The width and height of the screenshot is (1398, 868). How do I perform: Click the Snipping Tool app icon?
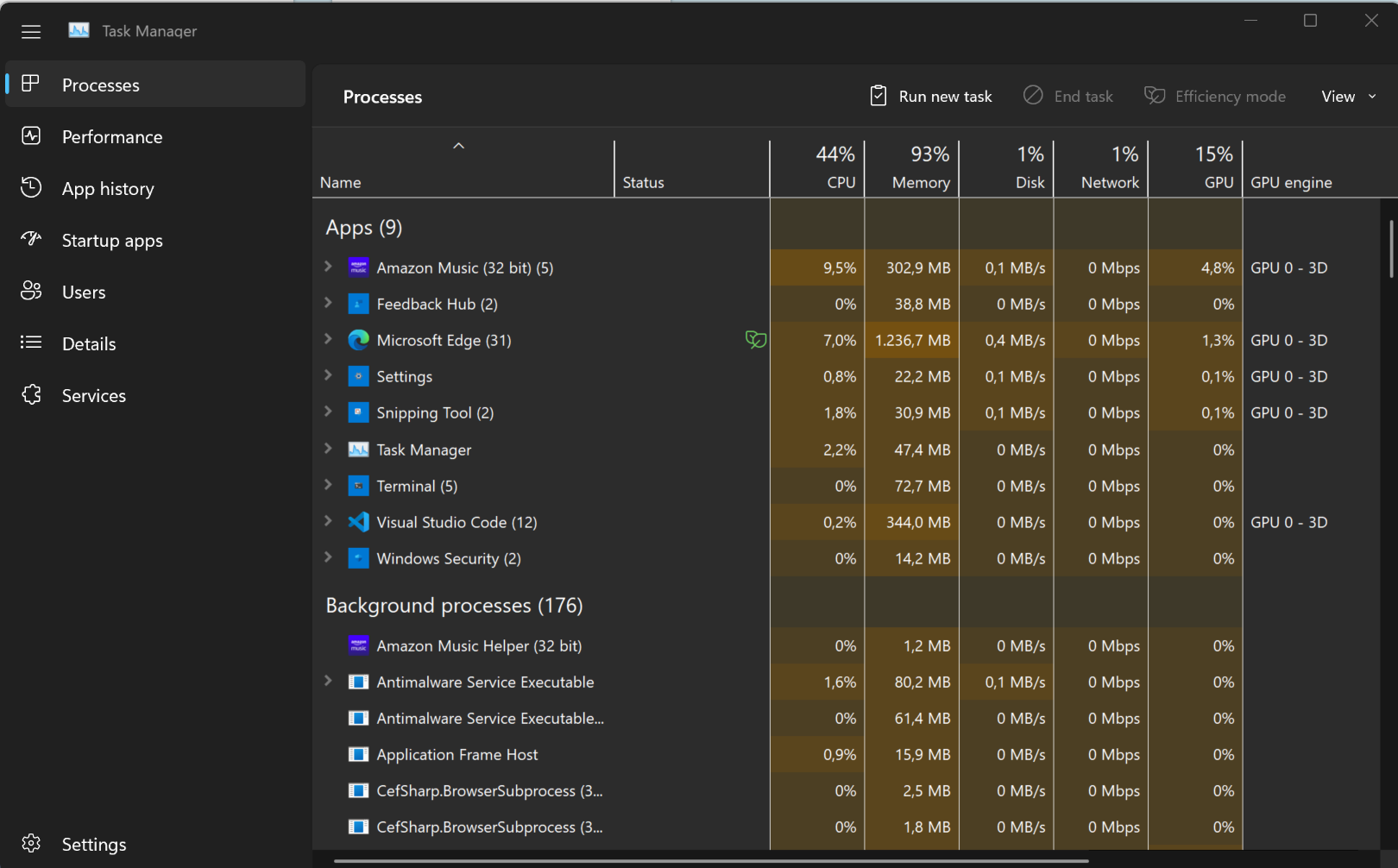pyautogui.click(x=358, y=412)
